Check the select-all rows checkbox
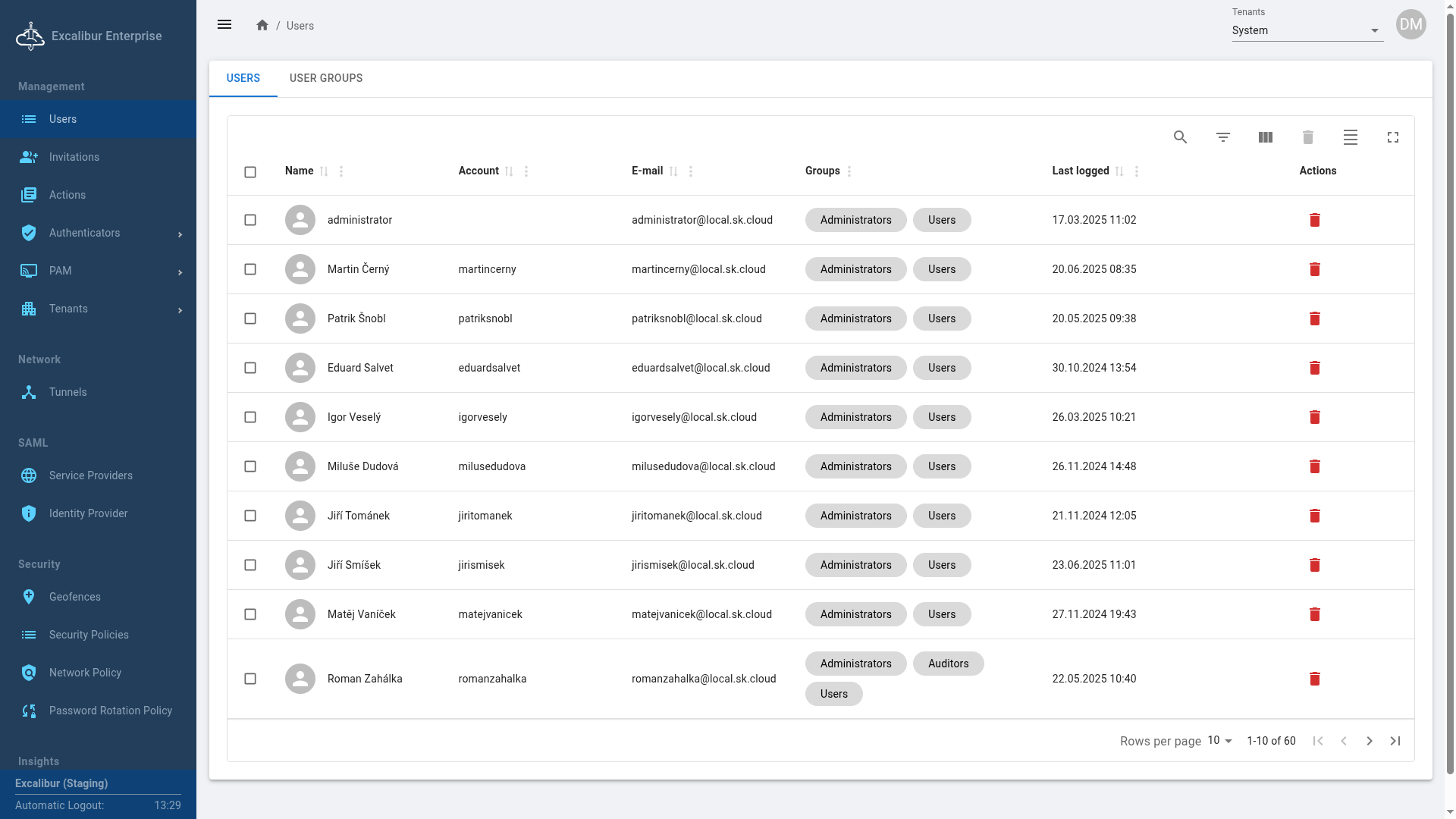Image resolution: width=1456 pixels, height=819 pixels. (x=250, y=172)
